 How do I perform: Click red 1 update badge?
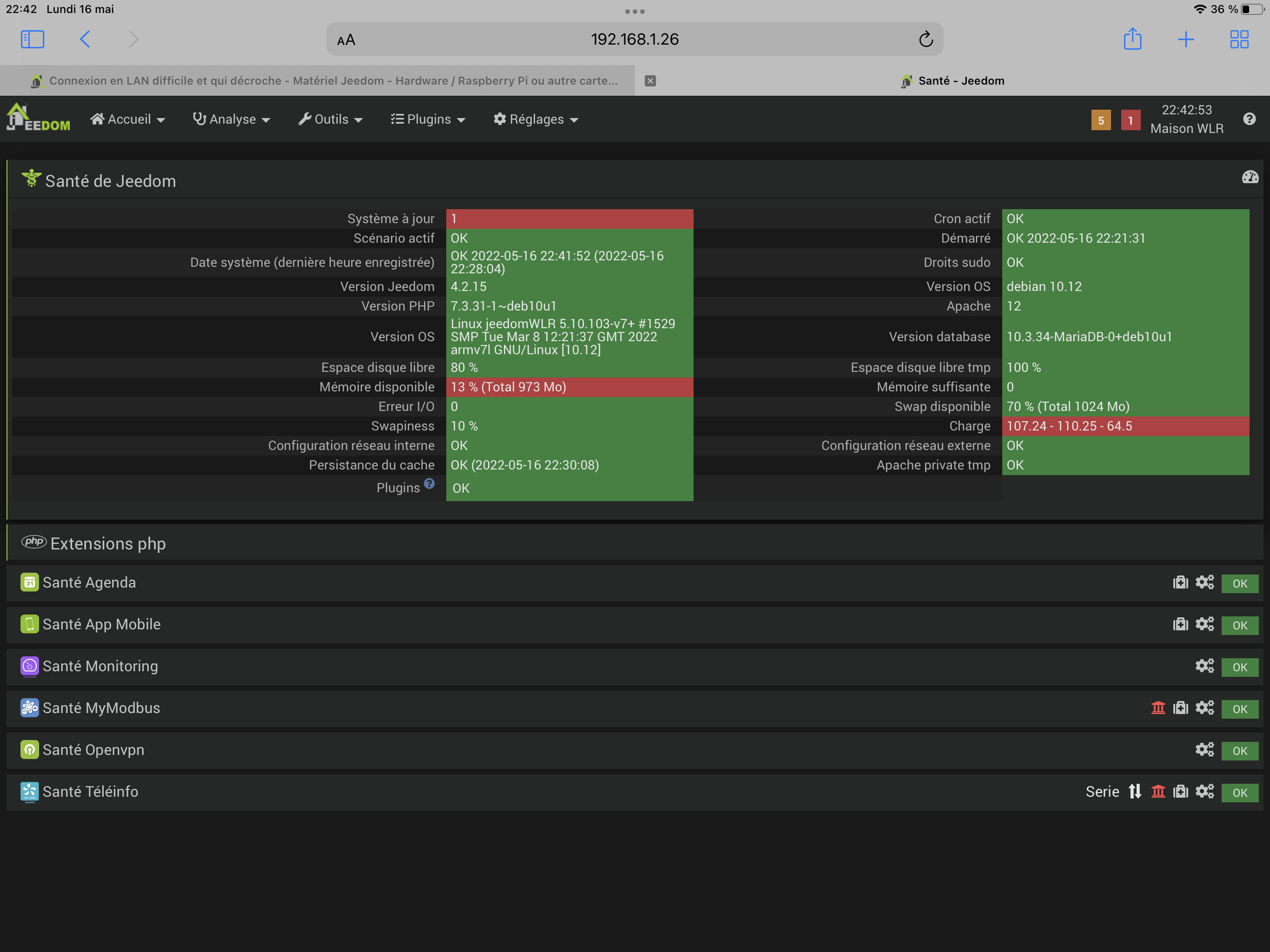click(1130, 120)
